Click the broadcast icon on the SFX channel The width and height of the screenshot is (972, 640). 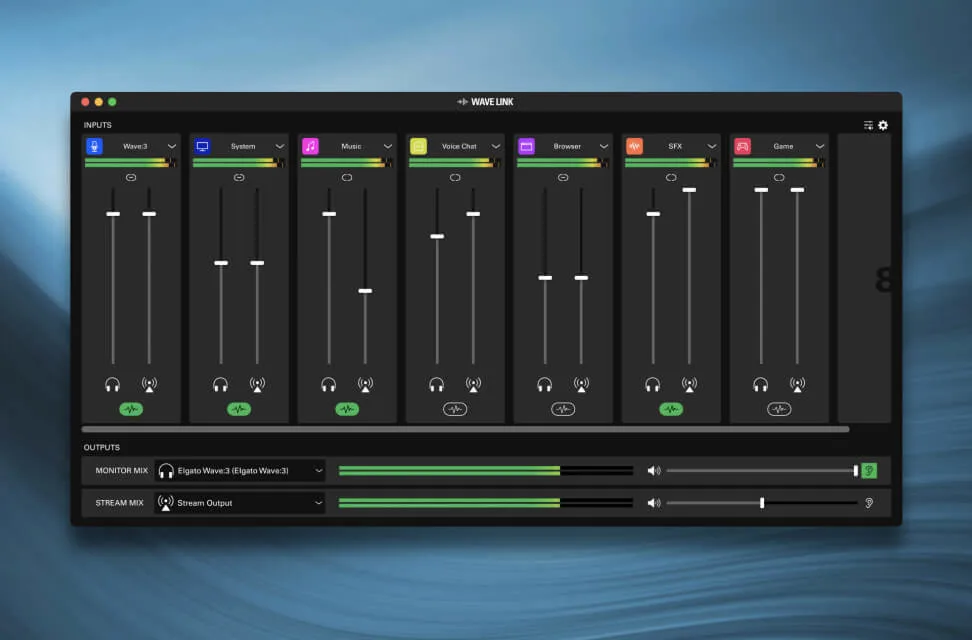688,383
